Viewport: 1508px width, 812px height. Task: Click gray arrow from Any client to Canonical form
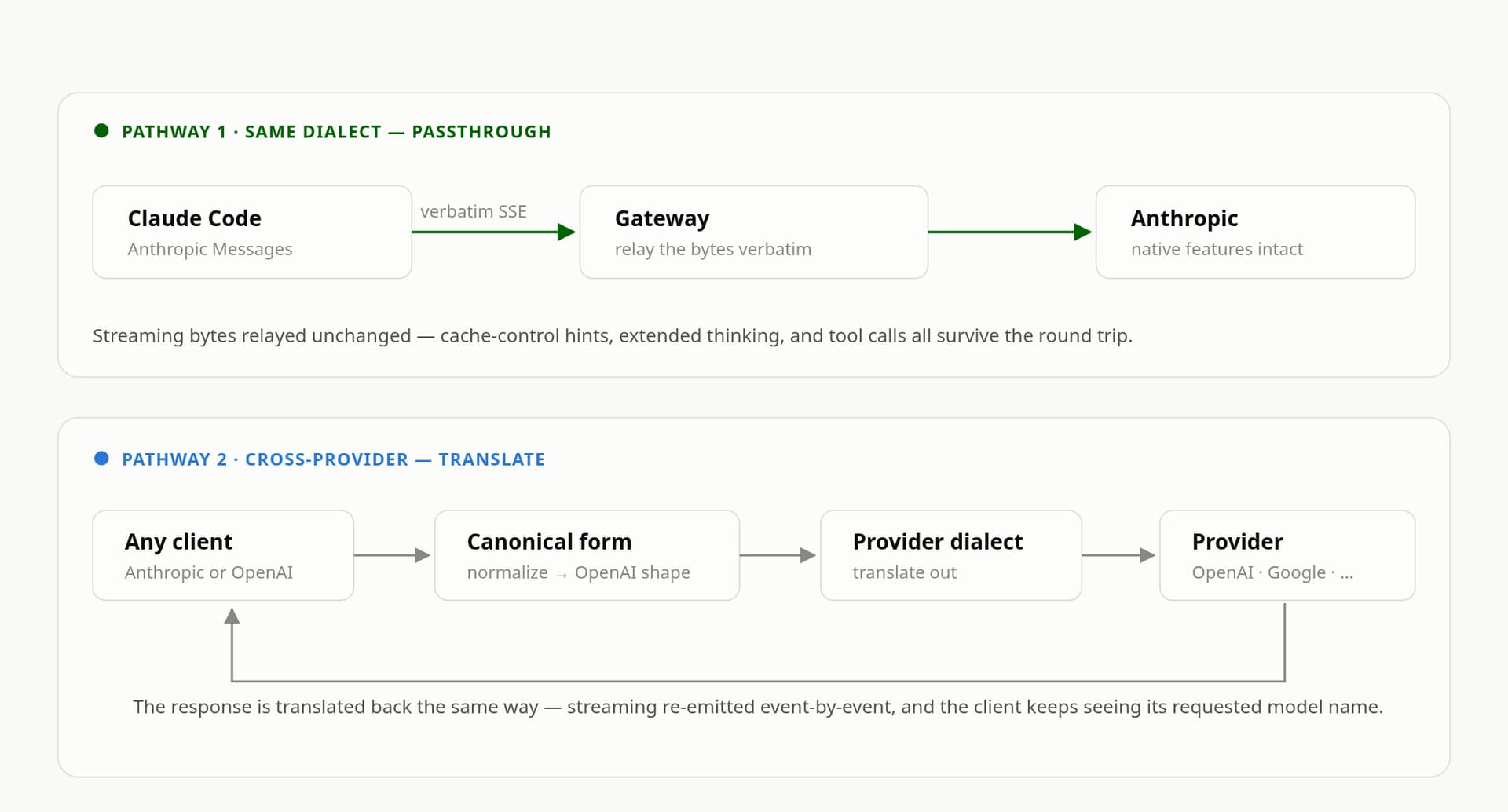click(393, 555)
